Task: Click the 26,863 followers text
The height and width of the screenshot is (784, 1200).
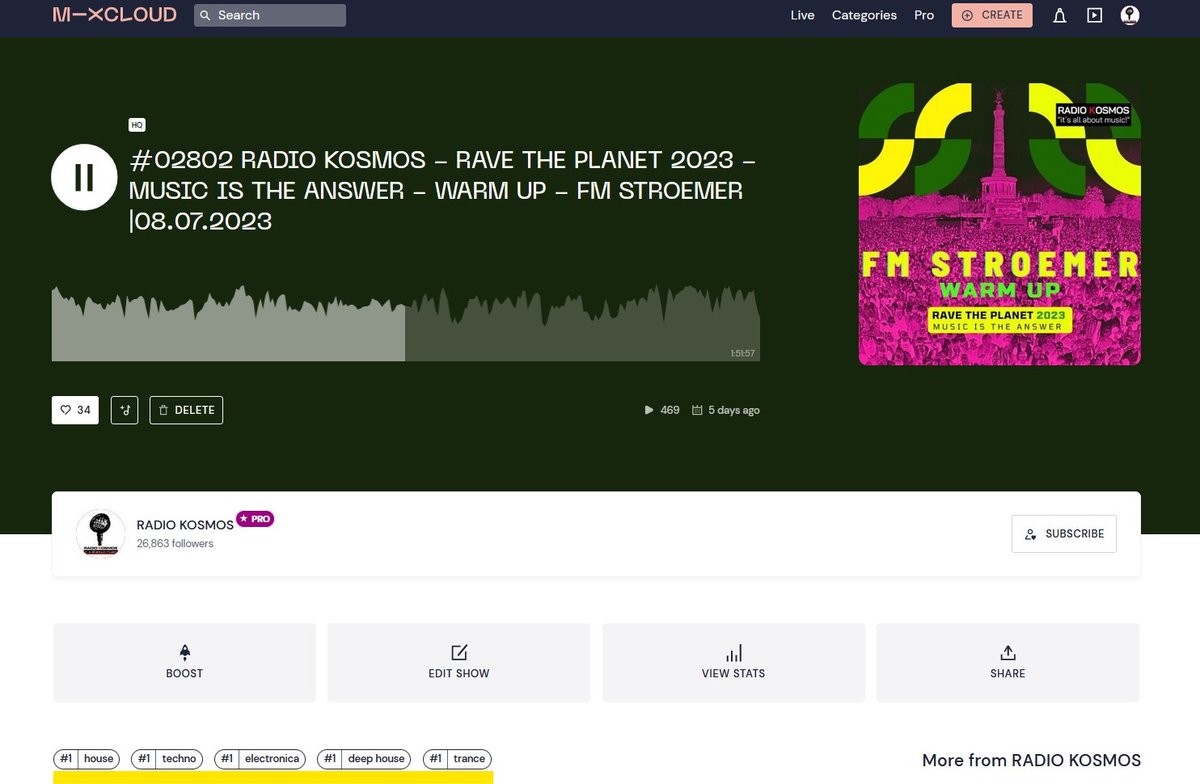Action: (175, 544)
